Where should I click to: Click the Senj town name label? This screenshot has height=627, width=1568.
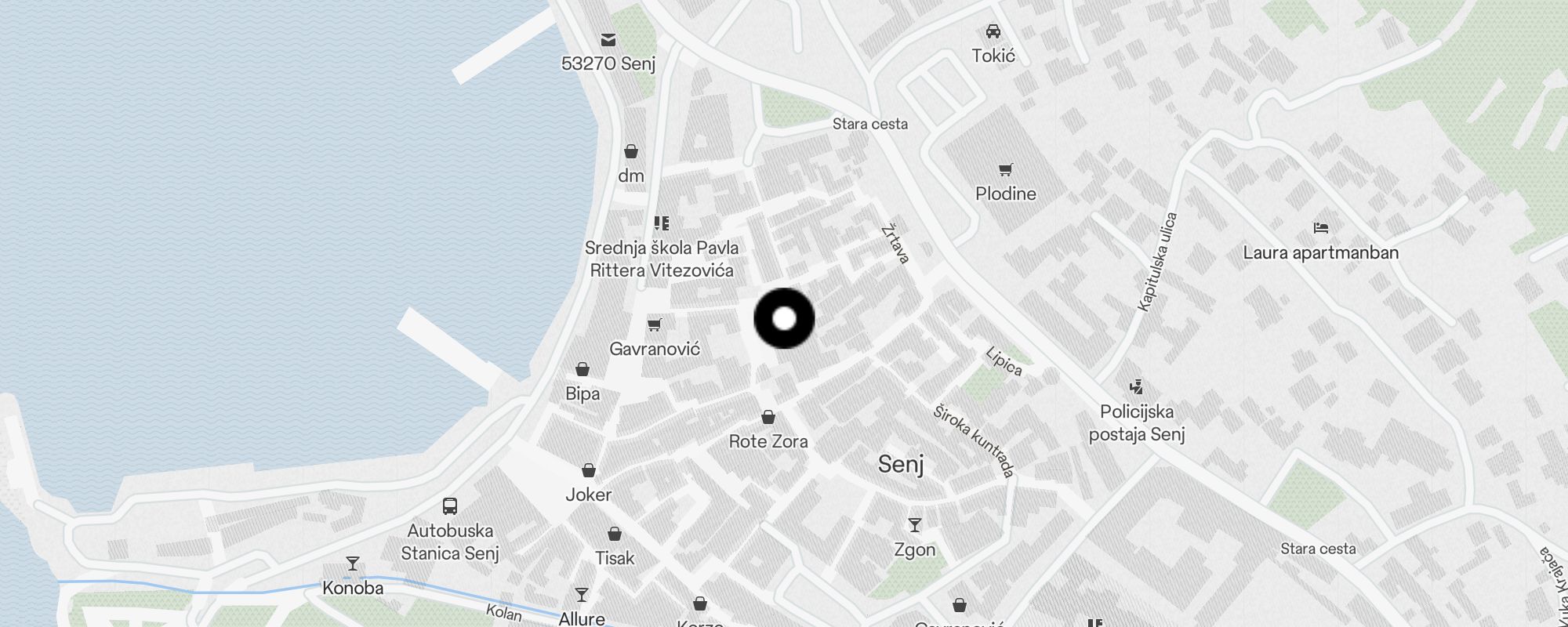click(901, 465)
